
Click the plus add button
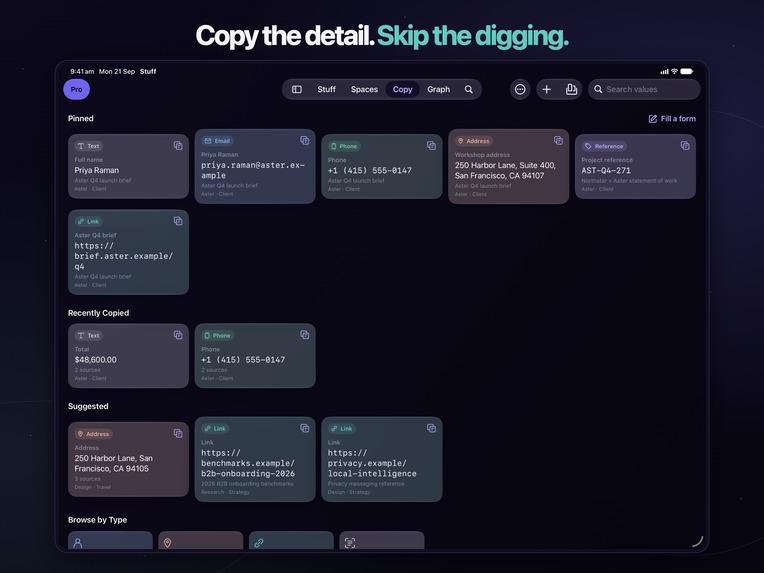[547, 89]
